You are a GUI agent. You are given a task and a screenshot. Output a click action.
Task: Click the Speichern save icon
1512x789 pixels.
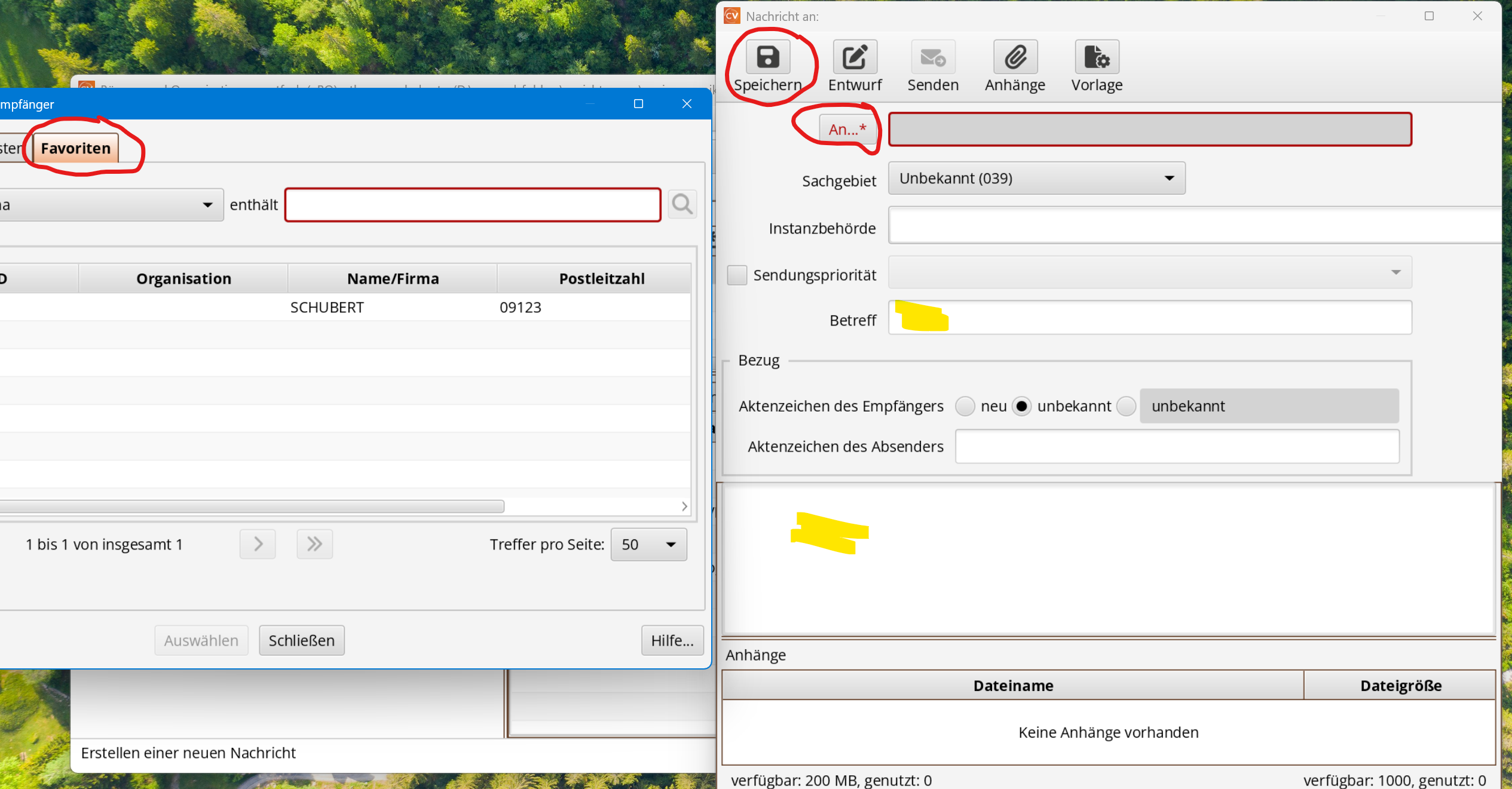767,58
